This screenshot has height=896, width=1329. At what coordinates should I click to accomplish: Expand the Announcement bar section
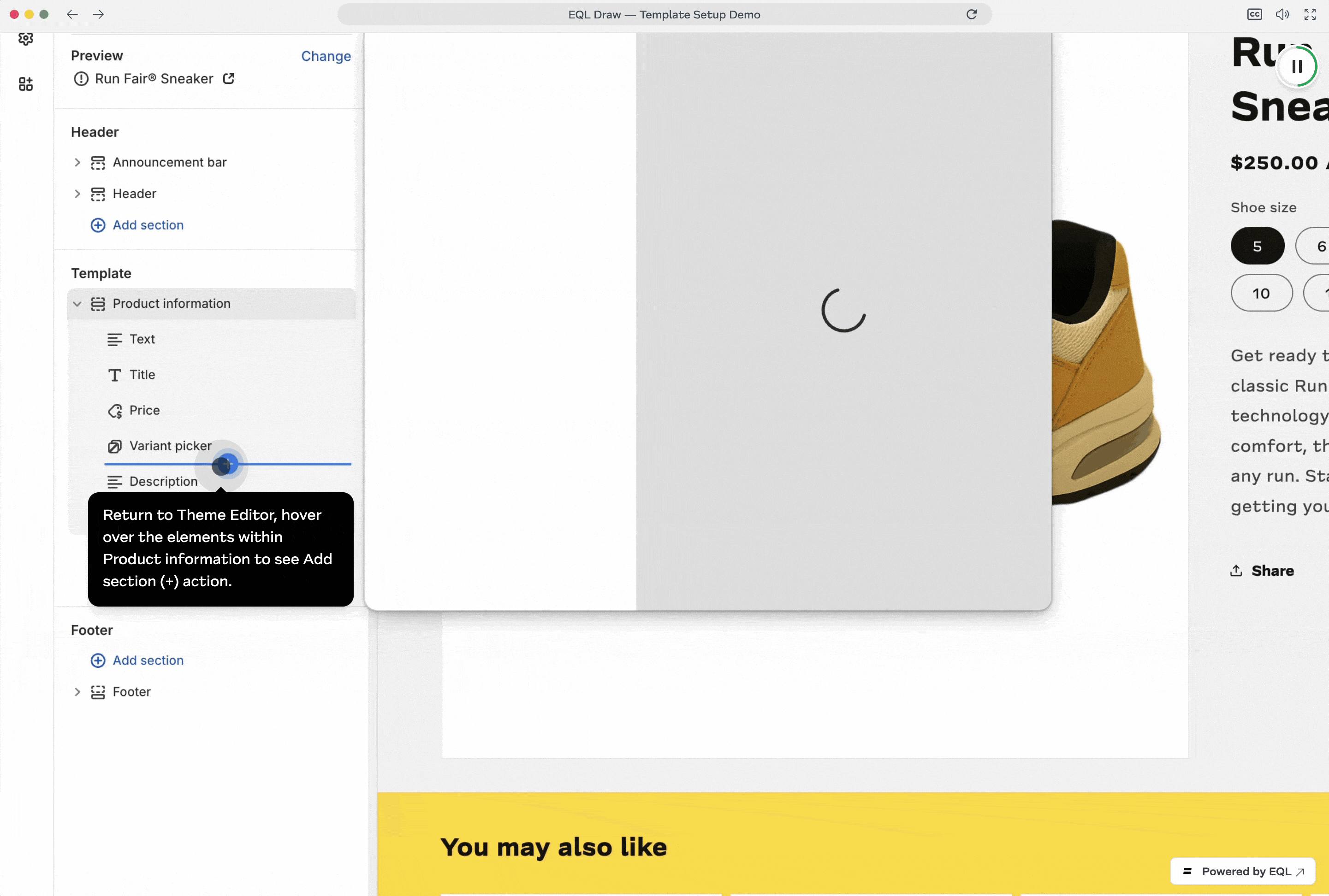click(x=77, y=163)
